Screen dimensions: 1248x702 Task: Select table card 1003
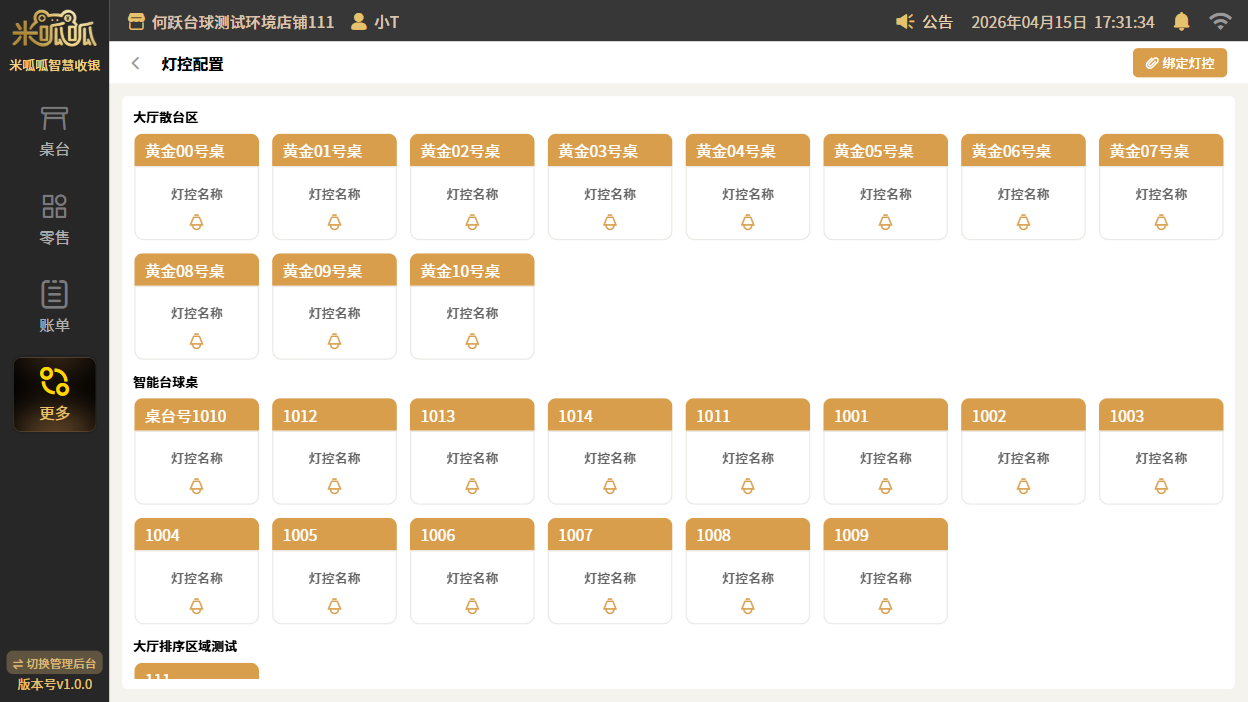coord(1160,451)
